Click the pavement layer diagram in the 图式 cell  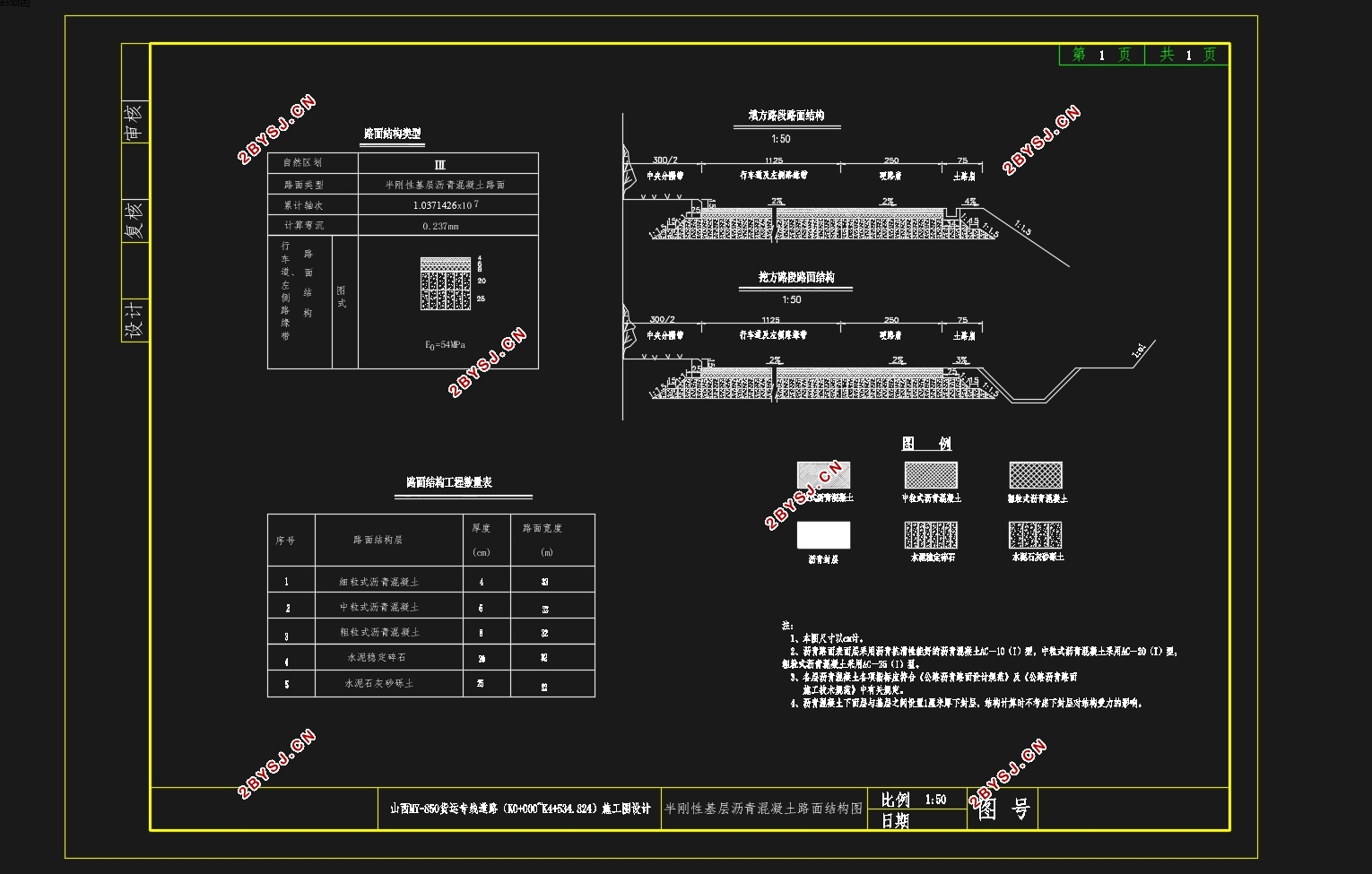tap(446, 283)
